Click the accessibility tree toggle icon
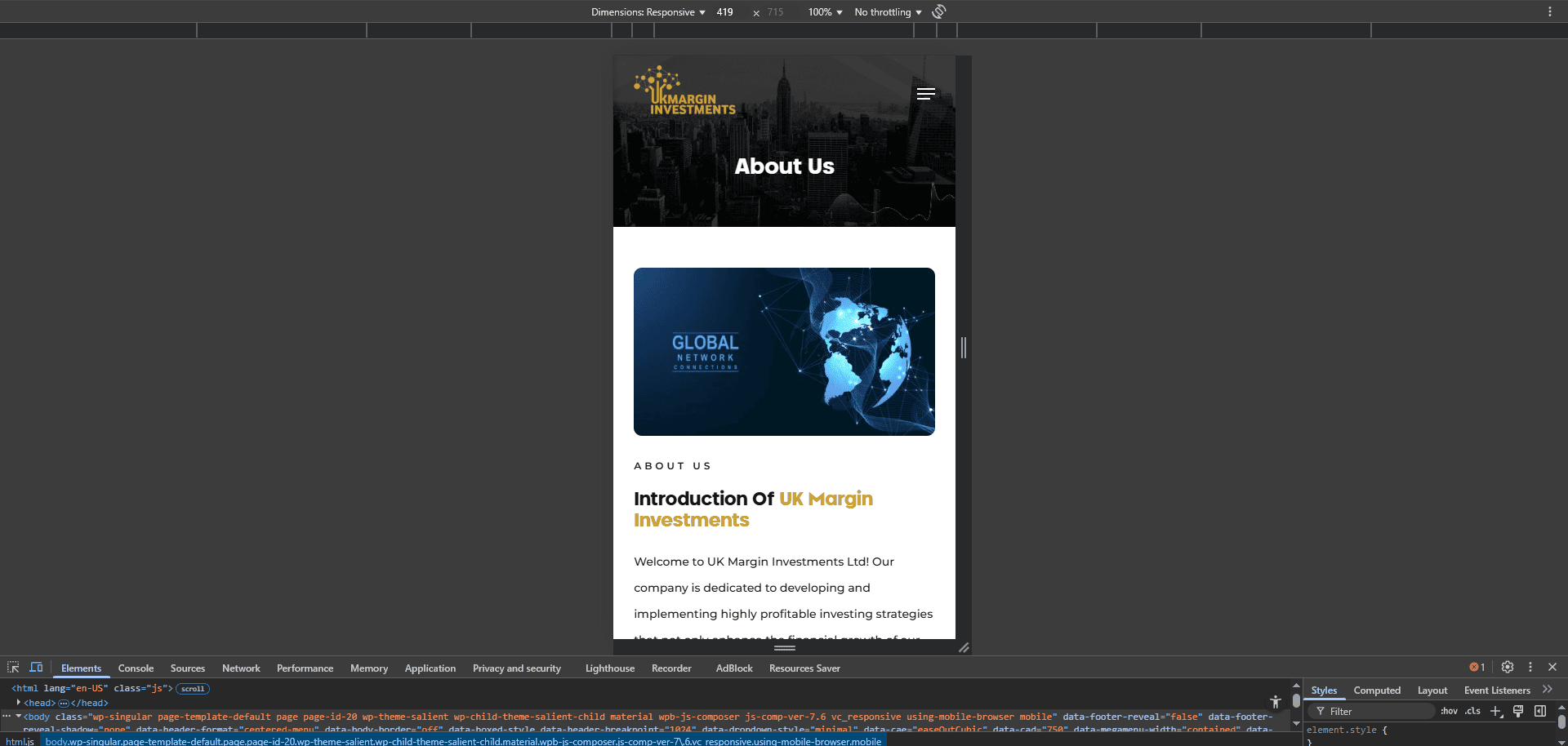The width and height of the screenshot is (1568, 746). (x=1276, y=702)
